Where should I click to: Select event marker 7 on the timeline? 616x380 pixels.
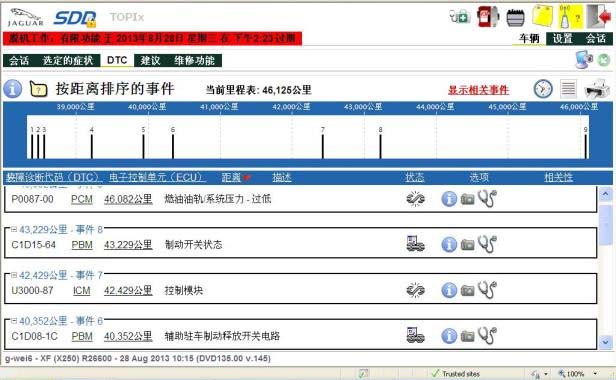323,143
